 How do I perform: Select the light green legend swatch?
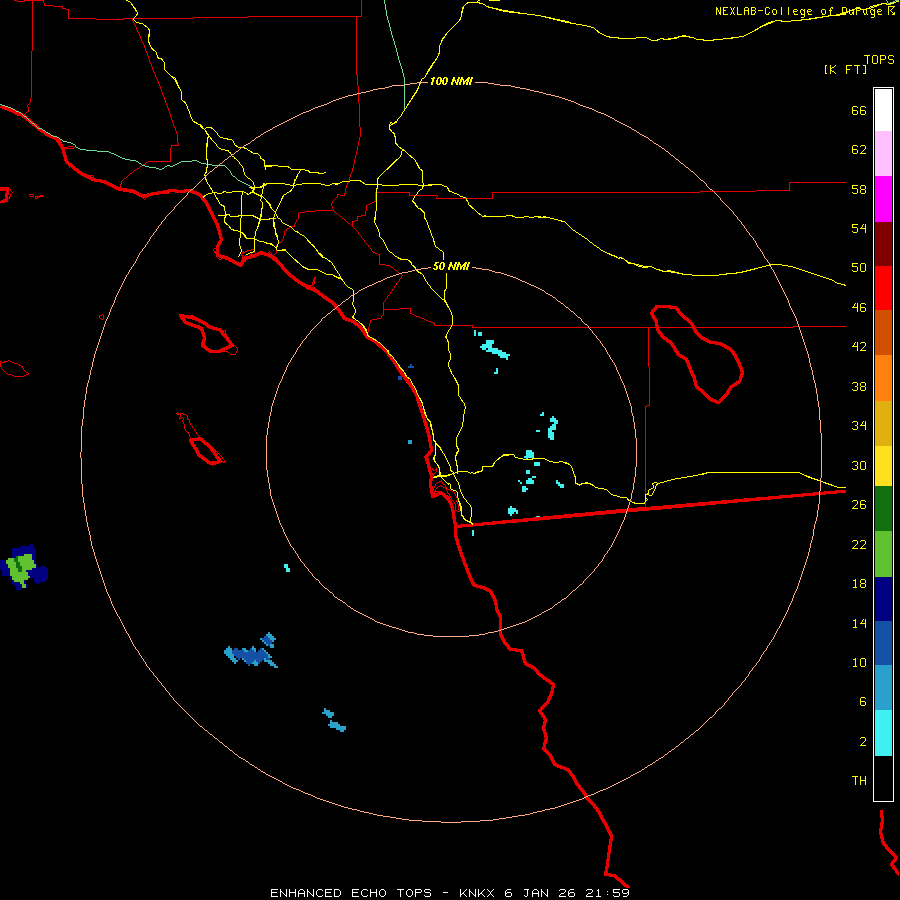point(883,554)
